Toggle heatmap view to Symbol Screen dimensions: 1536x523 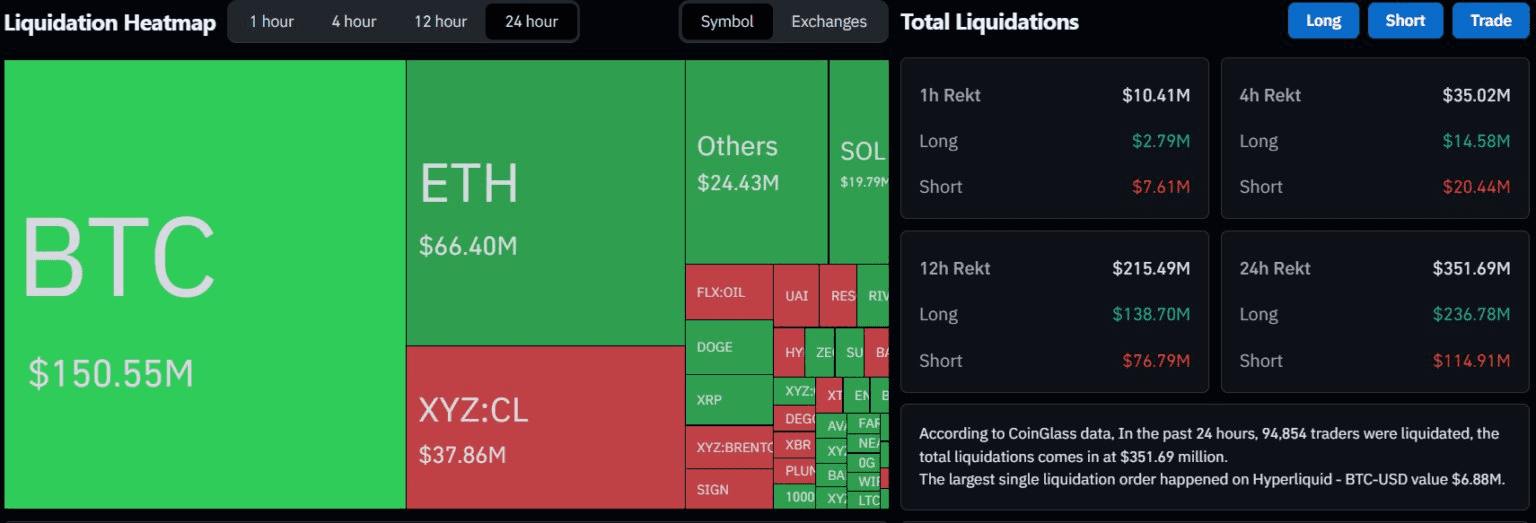click(727, 21)
